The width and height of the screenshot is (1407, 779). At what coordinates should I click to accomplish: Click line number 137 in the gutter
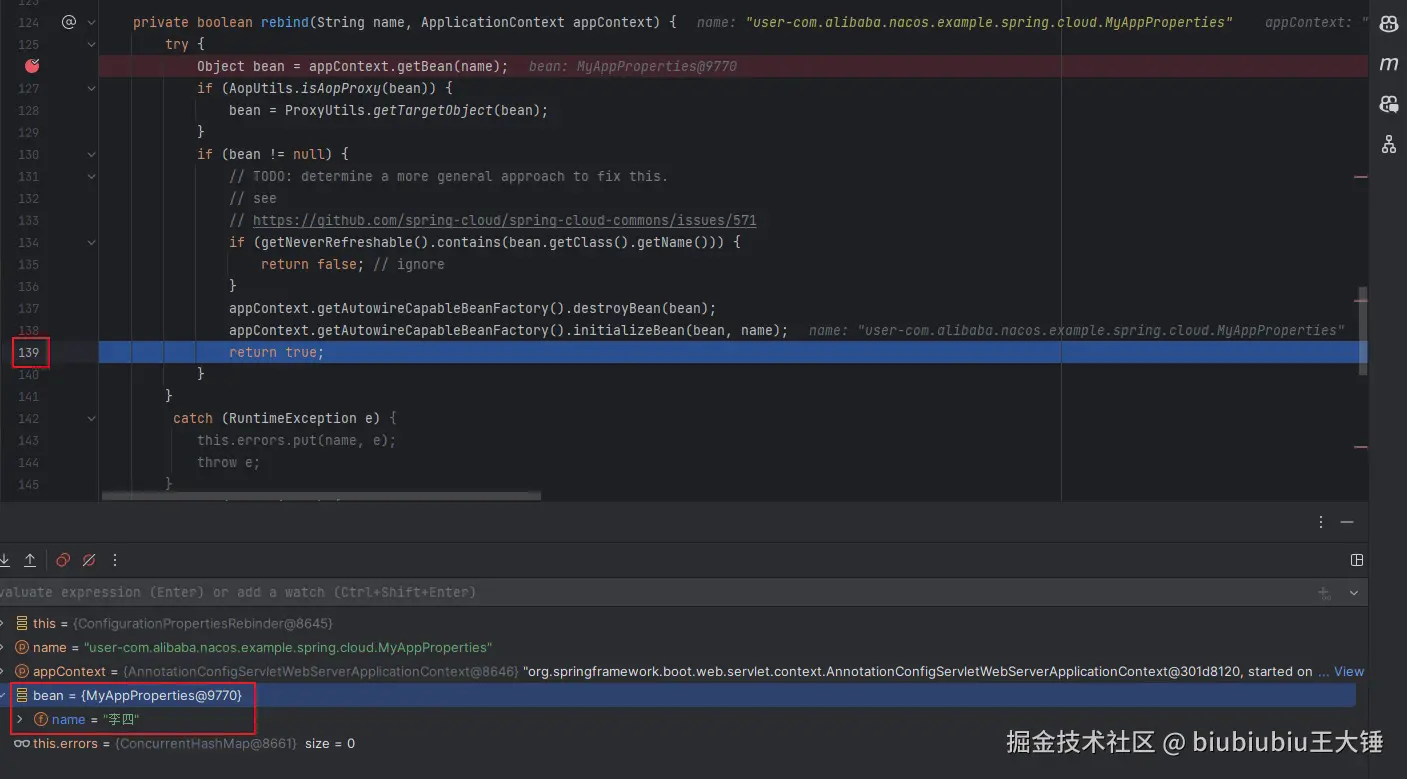[x=28, y=308]
